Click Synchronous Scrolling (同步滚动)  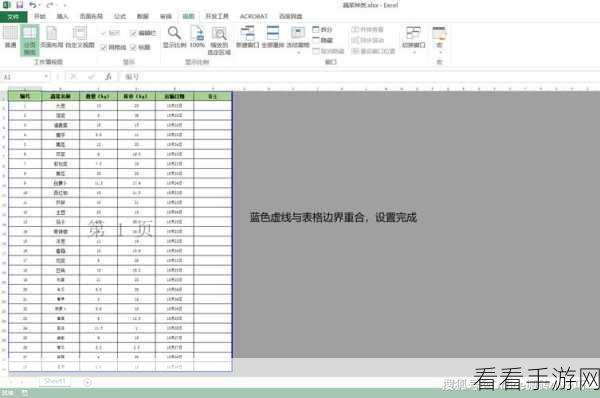[x=367, y=40]
